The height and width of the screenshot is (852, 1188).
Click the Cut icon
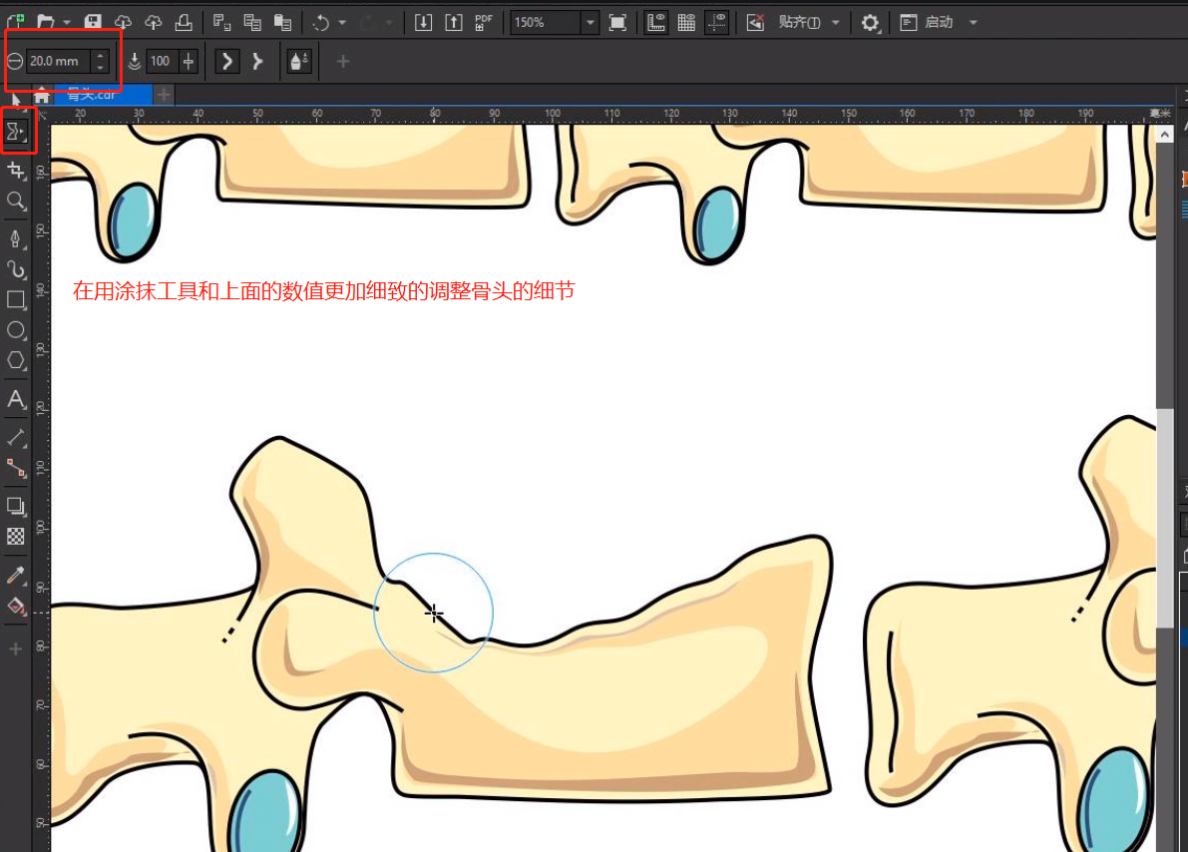point(221,22)
